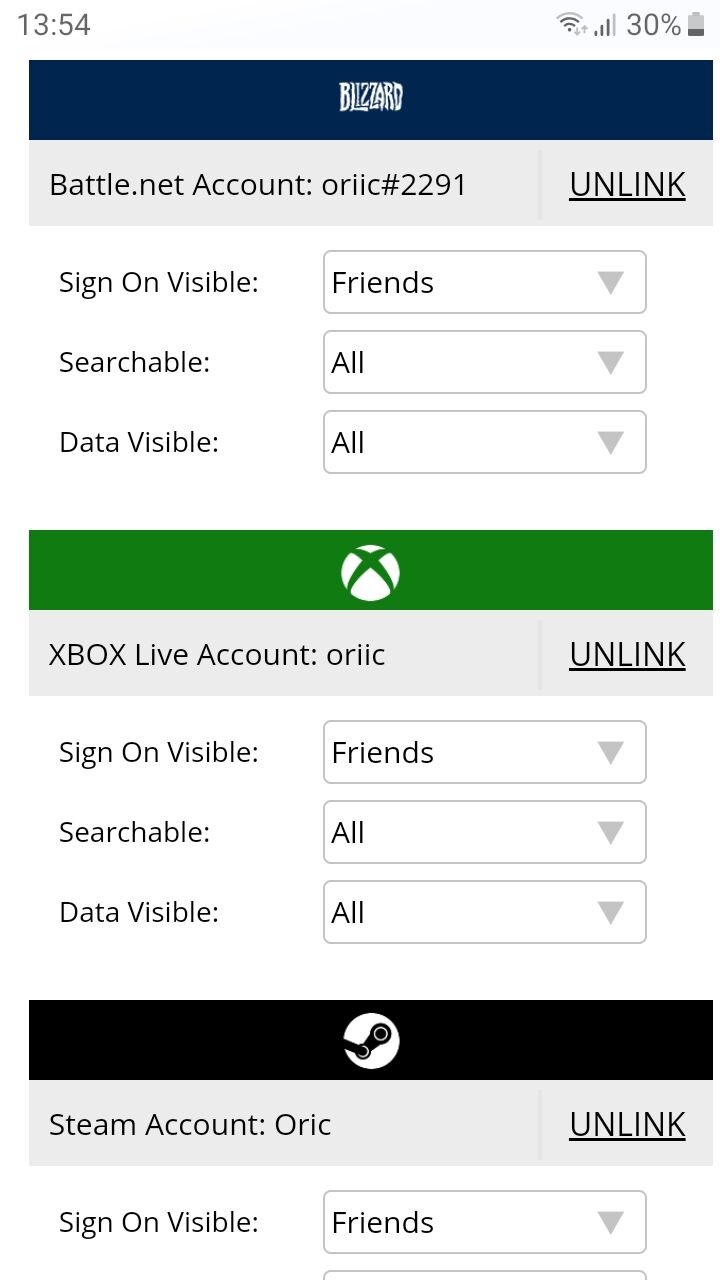Tap the Steam Account Oric label
Screen dimensions: 720x1280
pos(190,1125)
